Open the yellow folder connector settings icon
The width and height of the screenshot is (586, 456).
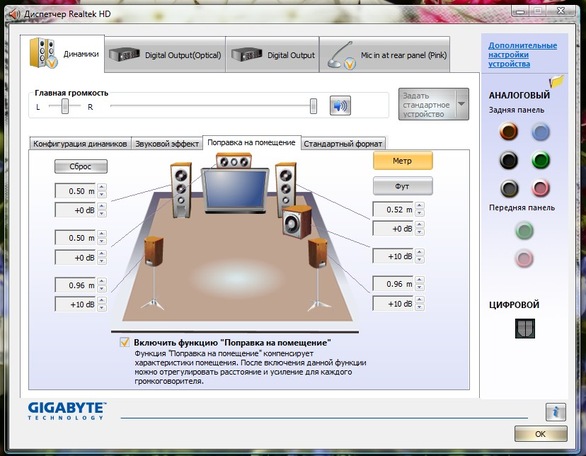(556, 81)
